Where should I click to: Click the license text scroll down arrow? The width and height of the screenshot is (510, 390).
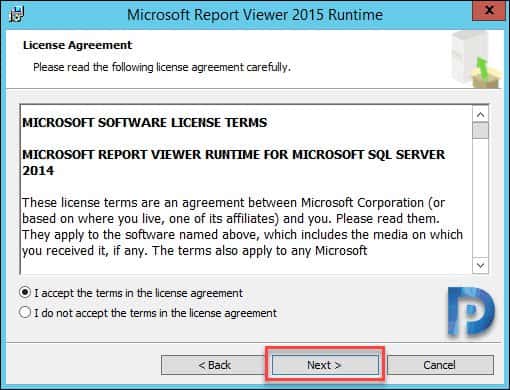click(480, 265)
